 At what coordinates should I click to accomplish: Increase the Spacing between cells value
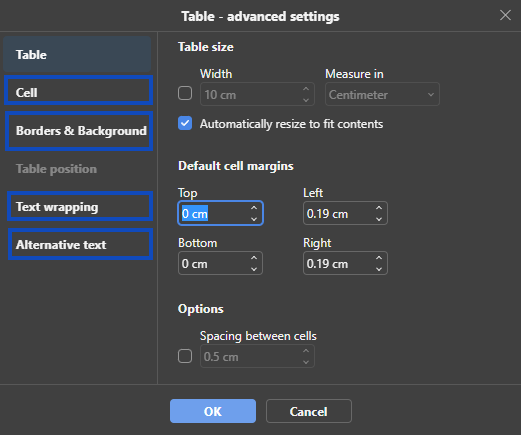click(306, 351)
